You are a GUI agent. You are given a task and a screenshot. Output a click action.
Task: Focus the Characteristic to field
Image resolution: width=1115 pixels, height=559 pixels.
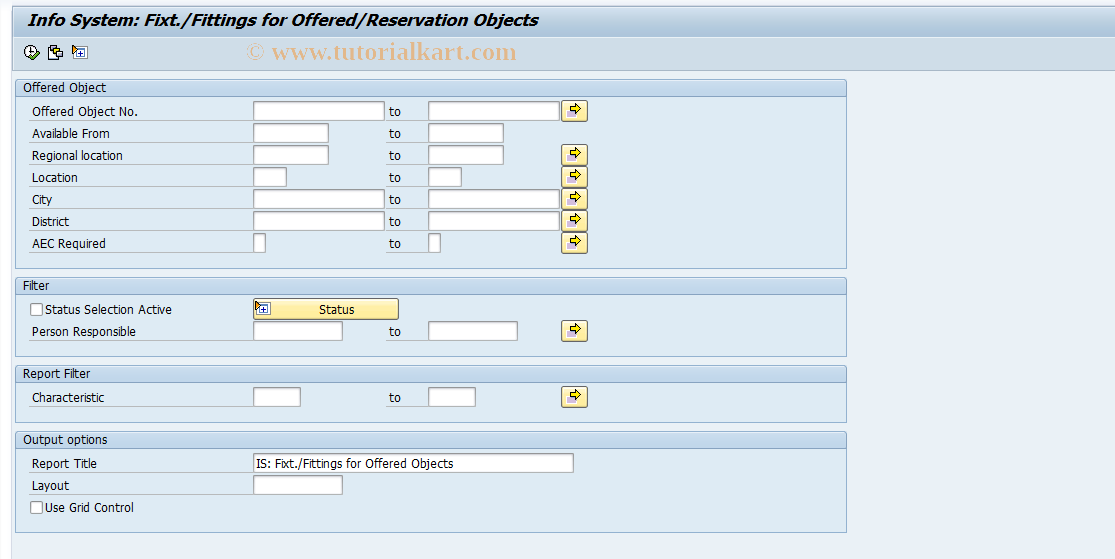[x=452, y=398]
